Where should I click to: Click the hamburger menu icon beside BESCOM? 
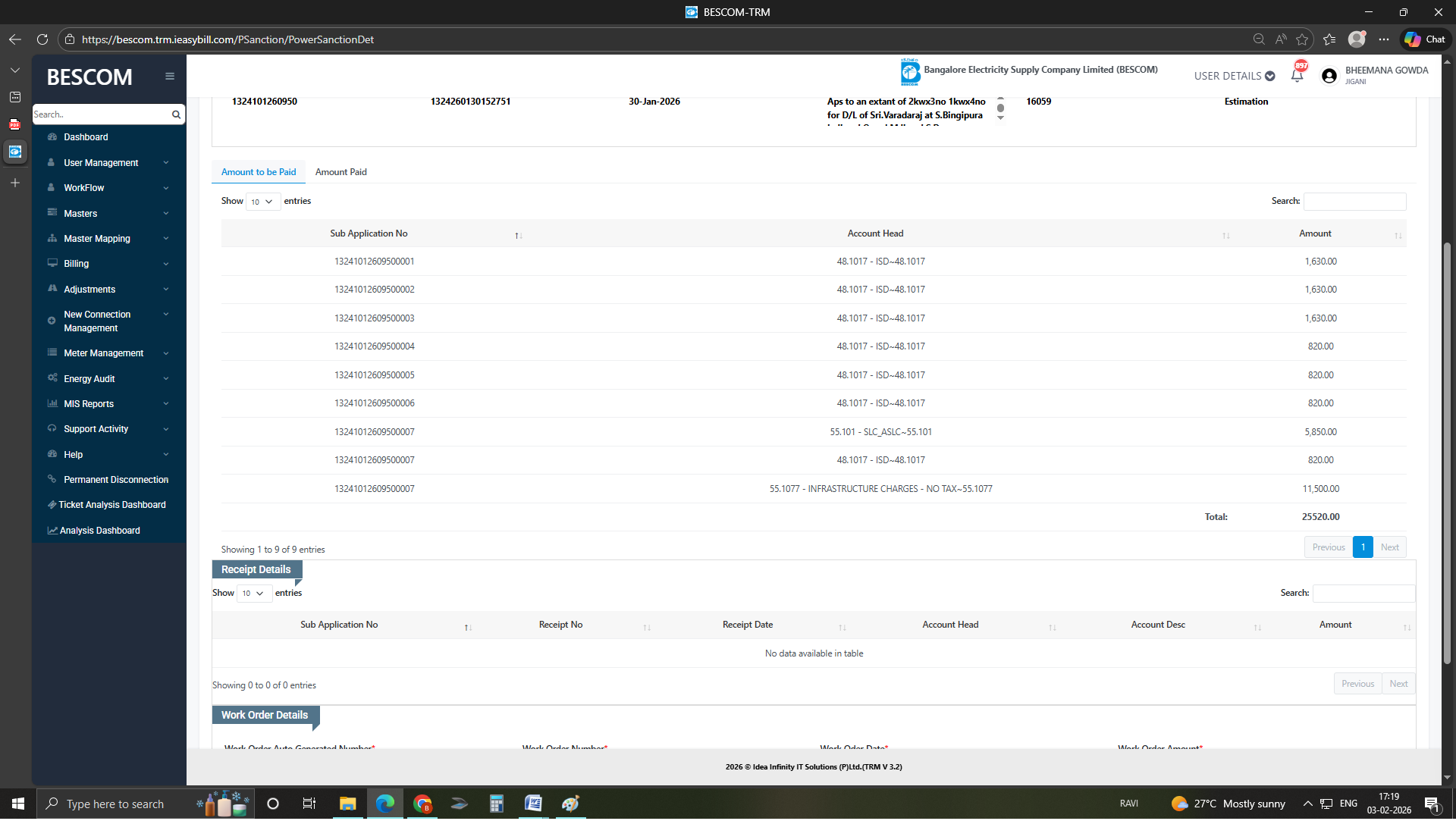click(170, 77)
